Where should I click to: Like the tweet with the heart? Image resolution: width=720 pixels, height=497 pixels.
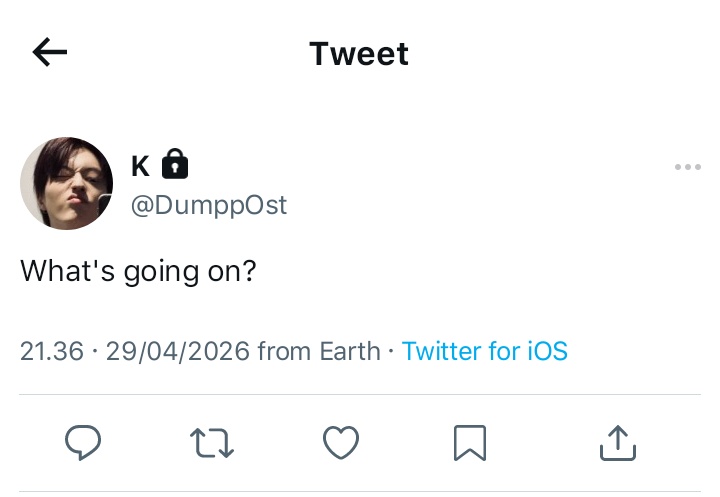click(x=341, y=442)
